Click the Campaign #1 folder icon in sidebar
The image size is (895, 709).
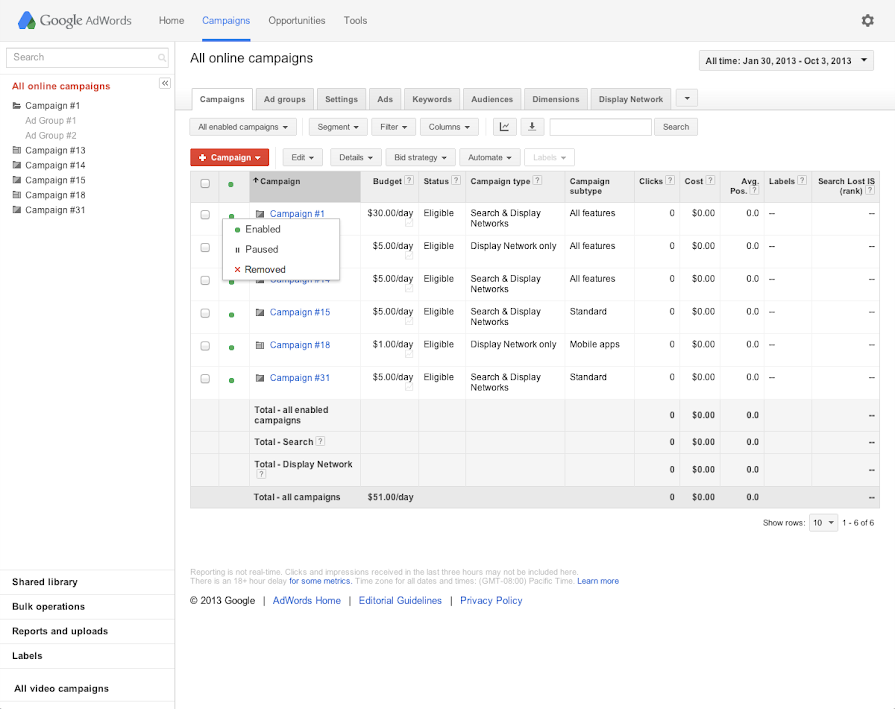[x=17, y=106]
